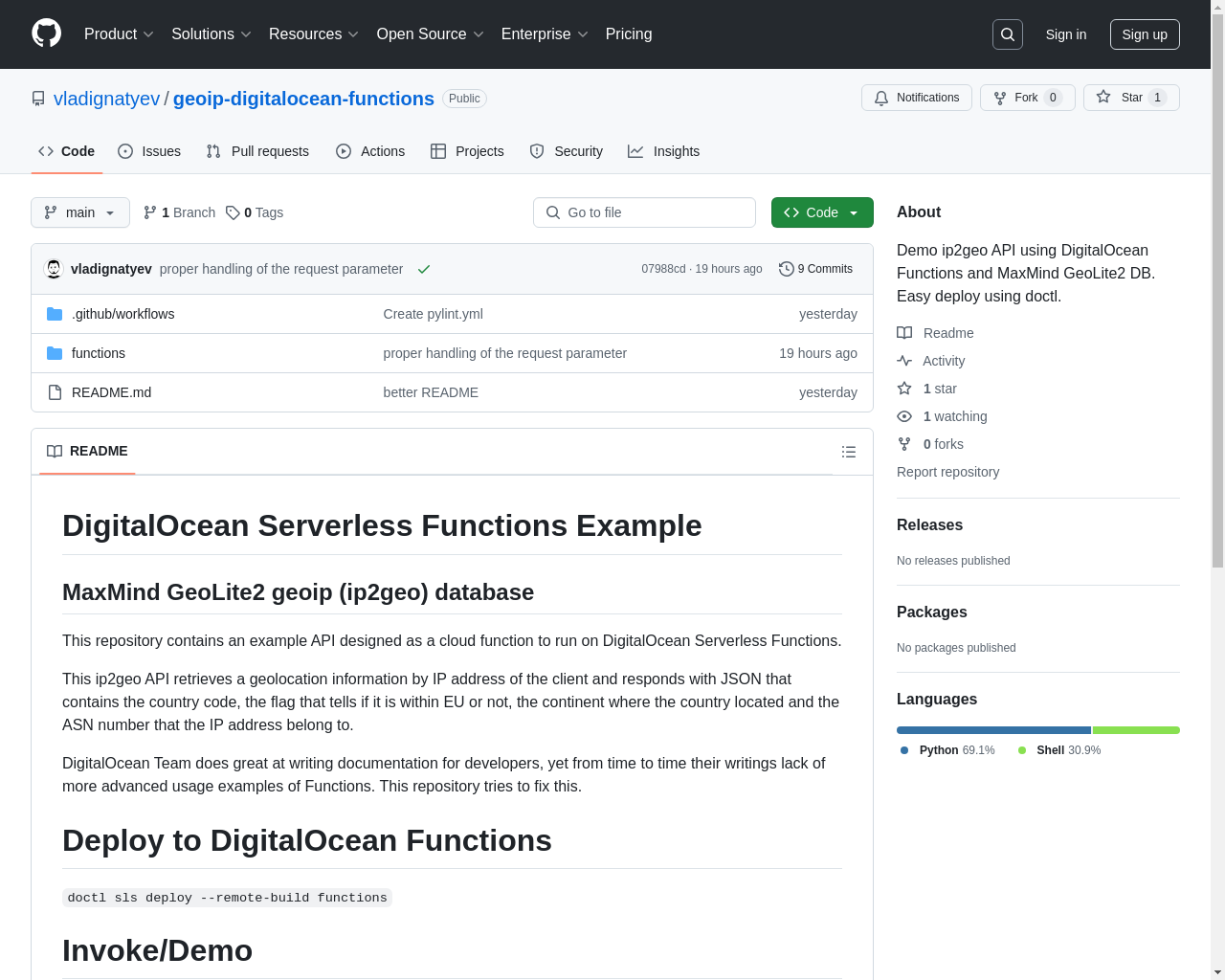The height and width of the screenshot is (980, 1225).
Task: Expand the Enterprise menu
Action: [x=545, y=34]
